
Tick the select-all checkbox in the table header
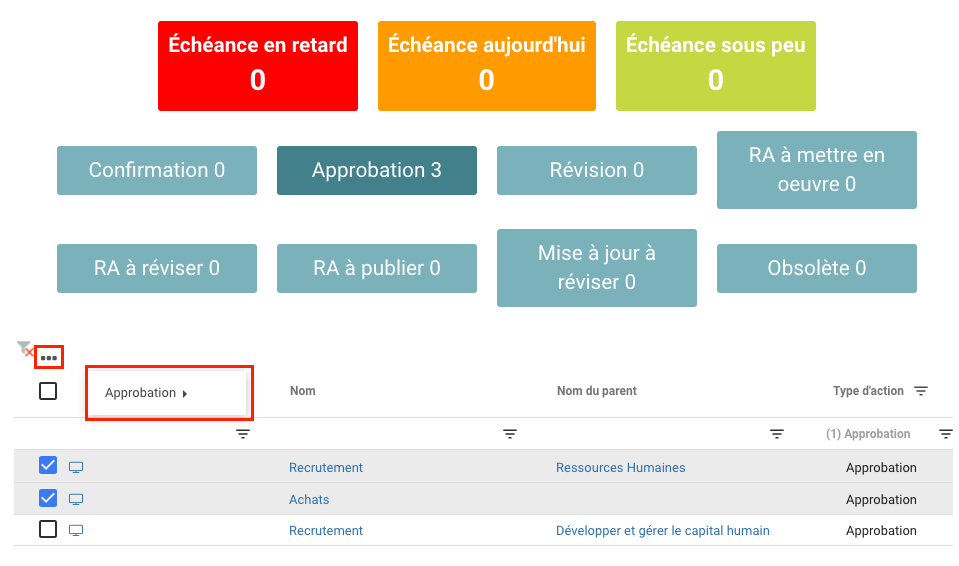click(48, 391)
